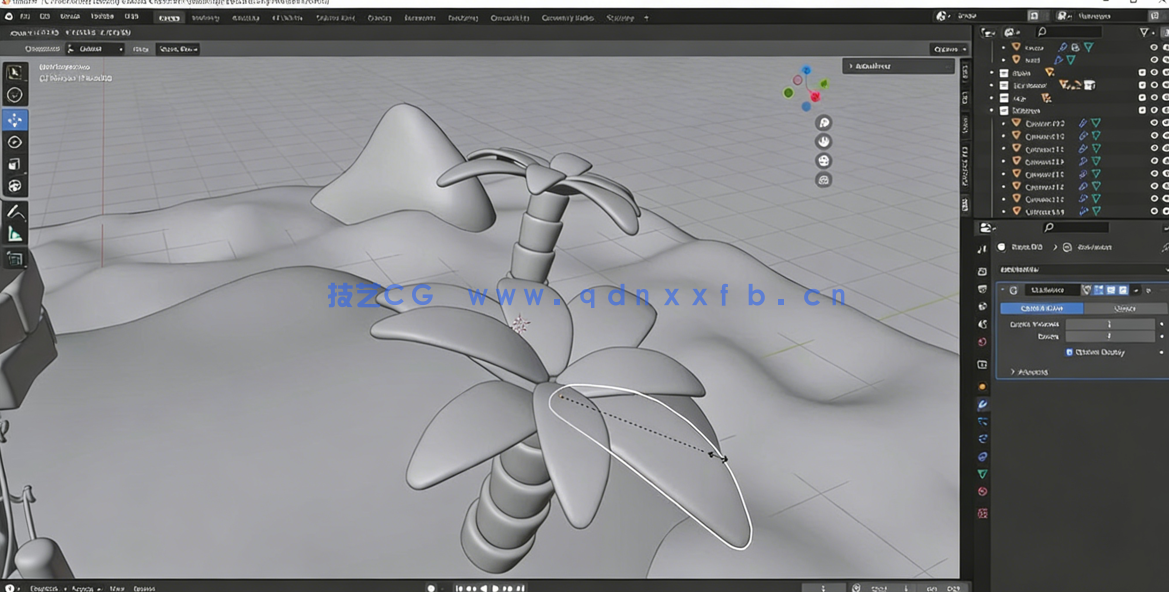The height and width of the screenshot is (592, 1169).
Task: Open the Object Mode dropdown in the header
Action: (x=90, y=48)
